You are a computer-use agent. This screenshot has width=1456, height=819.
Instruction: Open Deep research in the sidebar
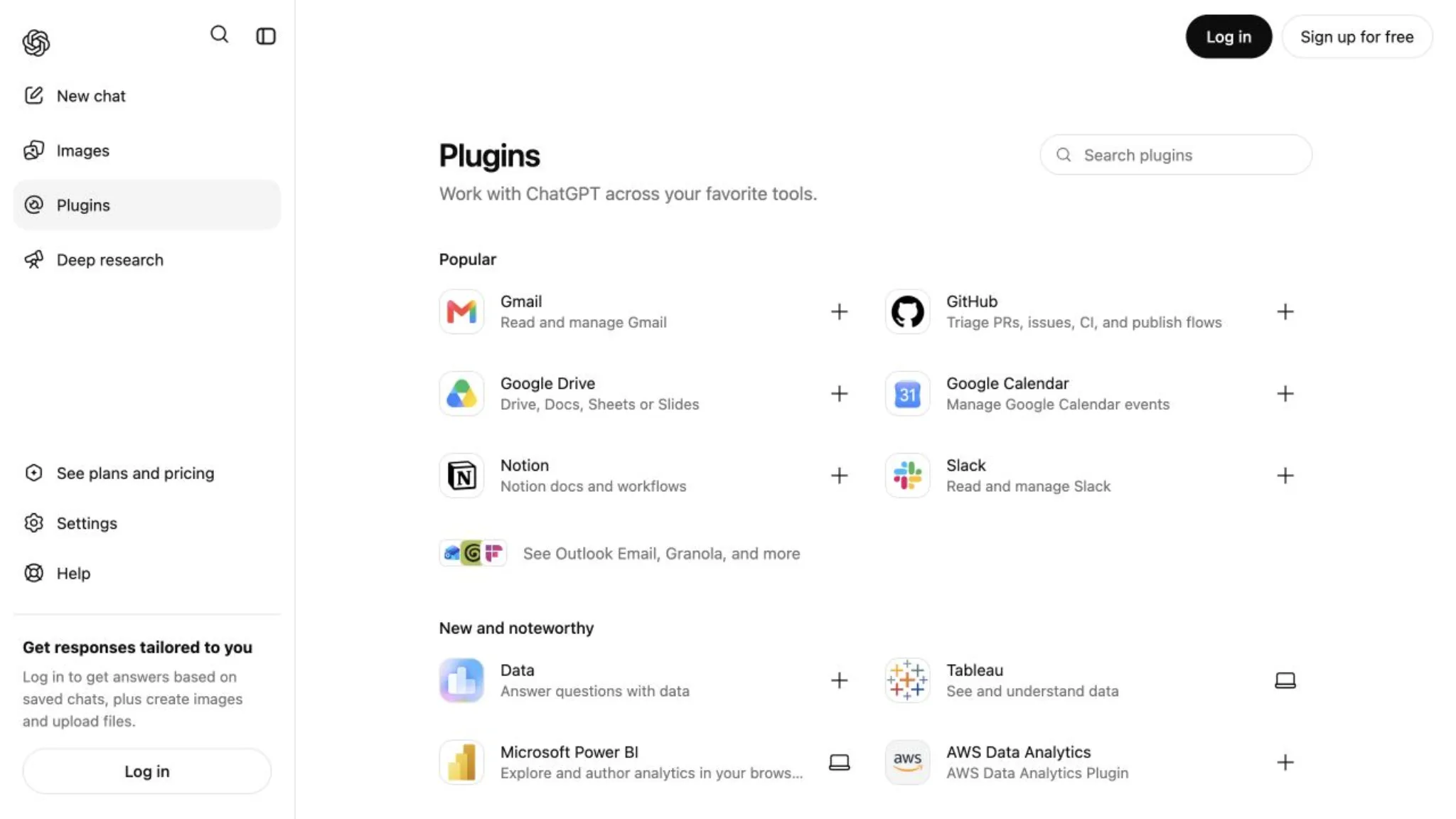[x=147, y=259]
